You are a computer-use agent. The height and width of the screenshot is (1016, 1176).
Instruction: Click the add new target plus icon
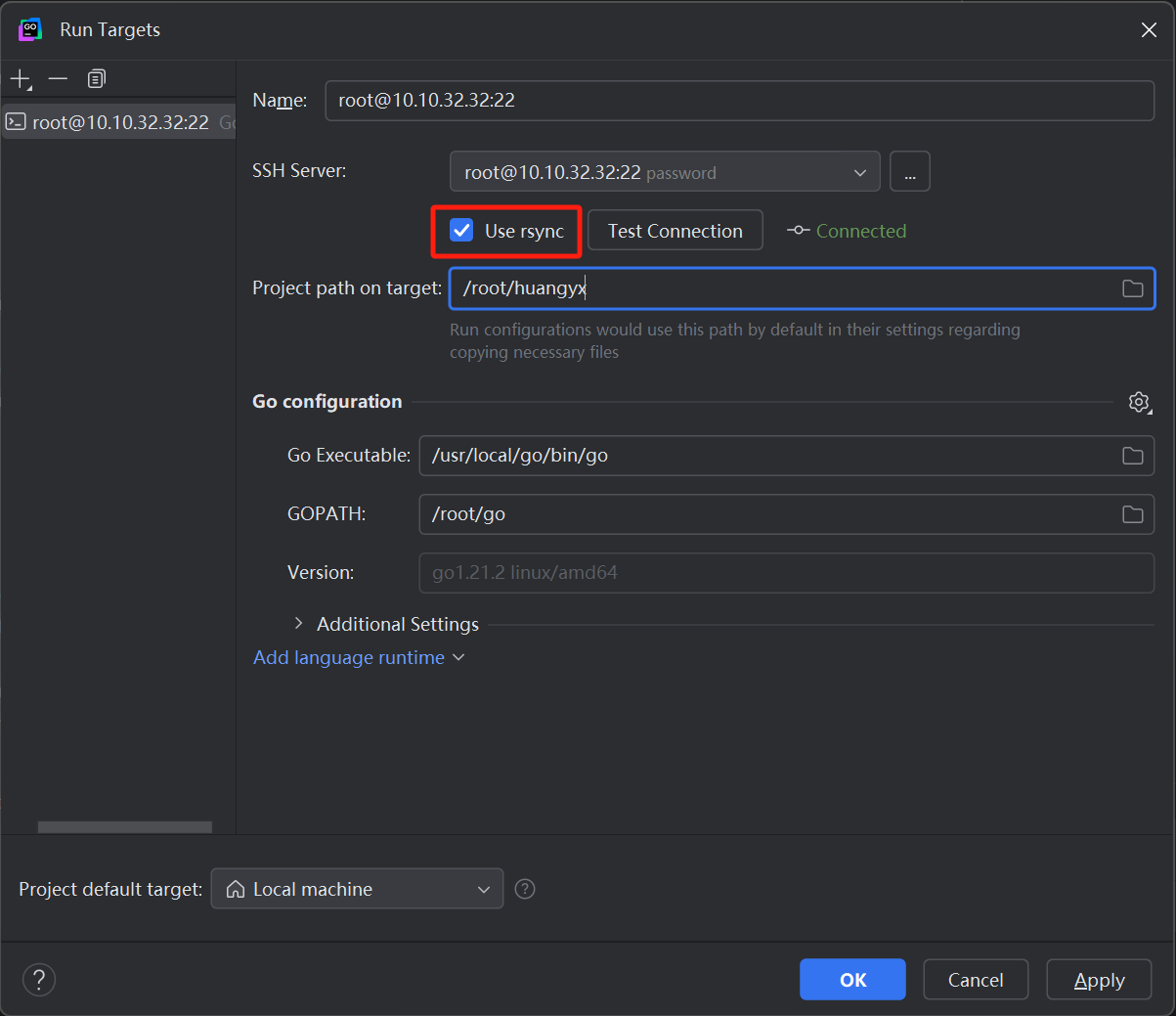pos(21,79)
